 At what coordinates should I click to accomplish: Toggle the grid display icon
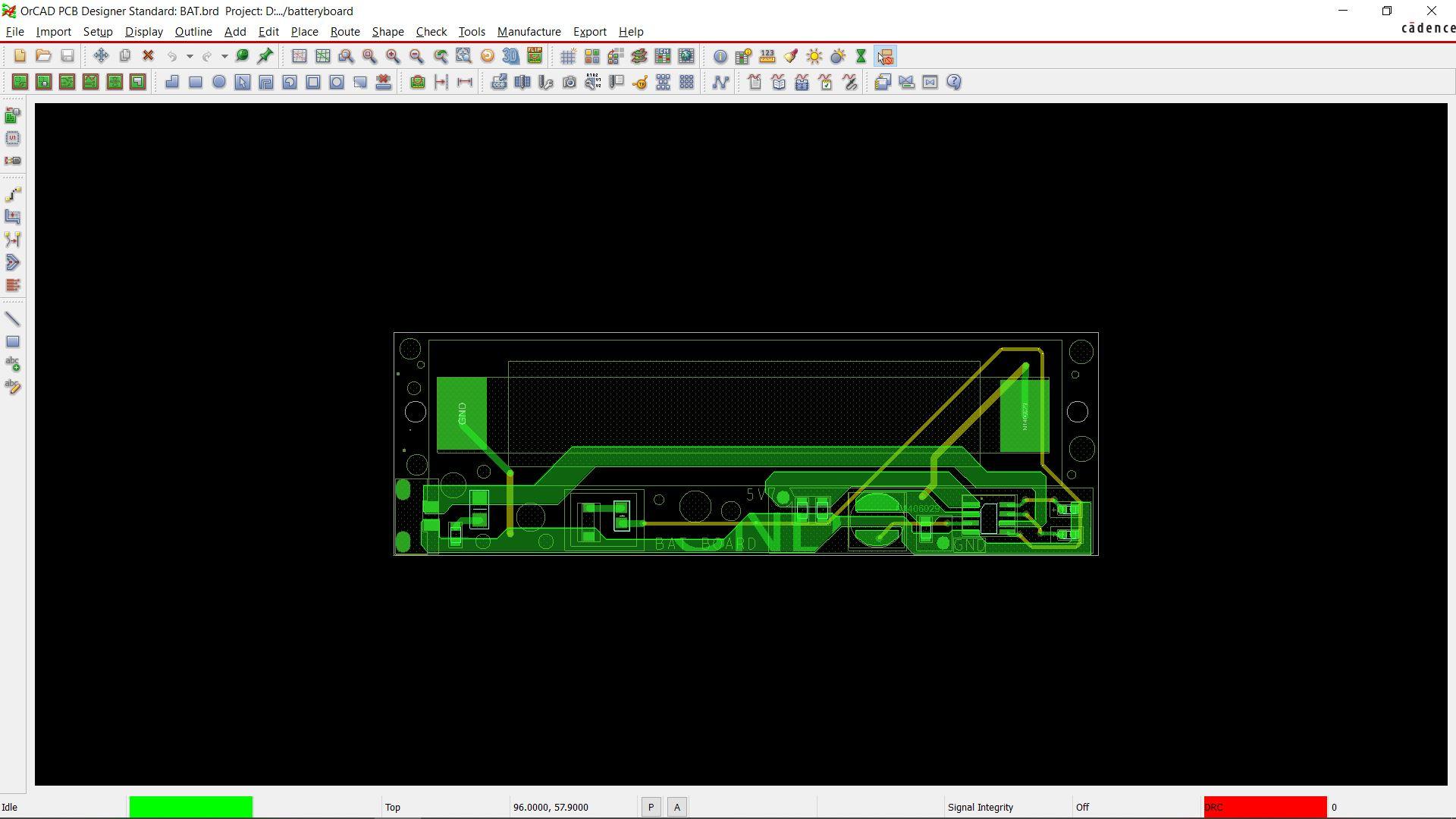pos(568,56)
